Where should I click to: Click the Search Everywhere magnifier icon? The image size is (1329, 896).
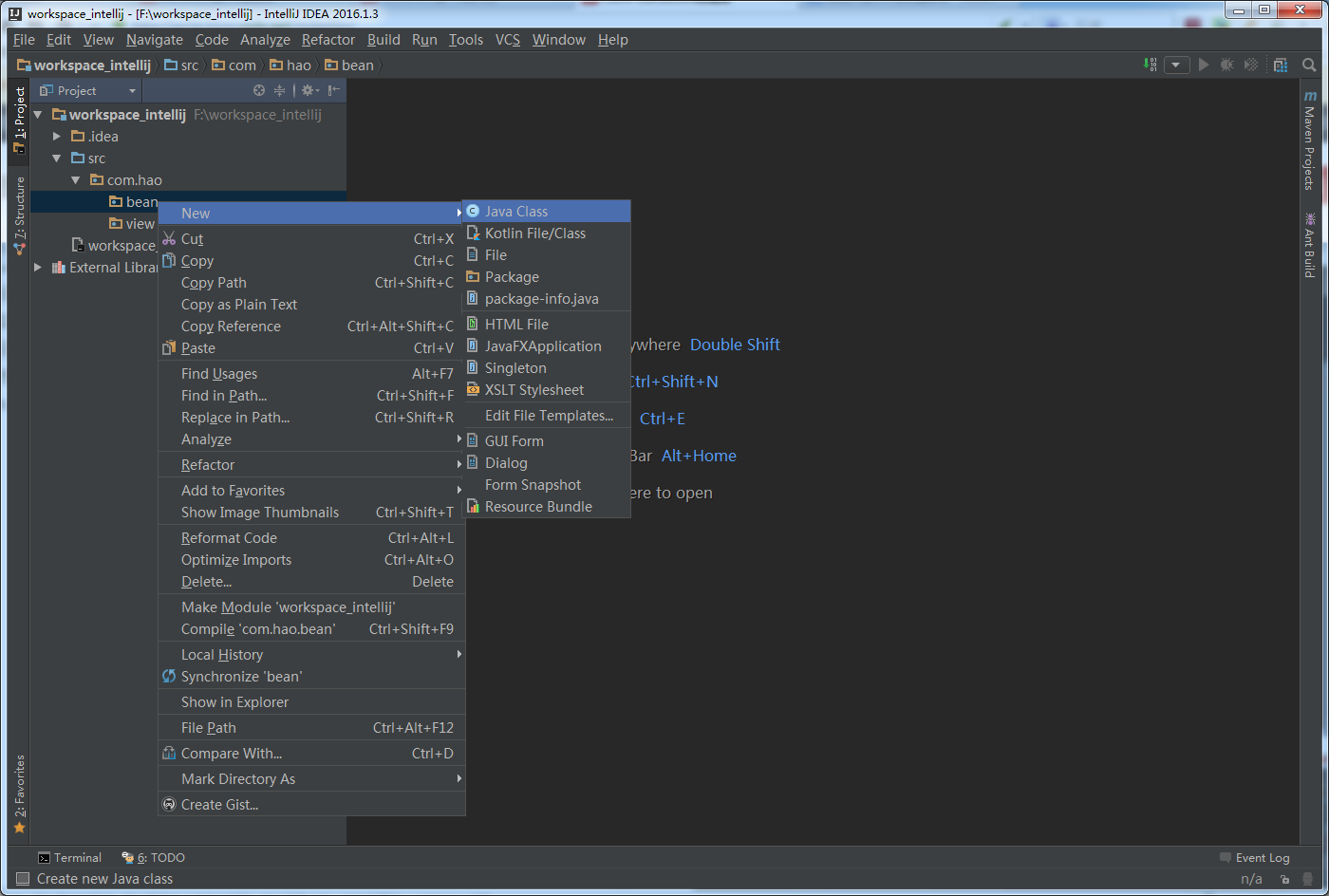1309,65
